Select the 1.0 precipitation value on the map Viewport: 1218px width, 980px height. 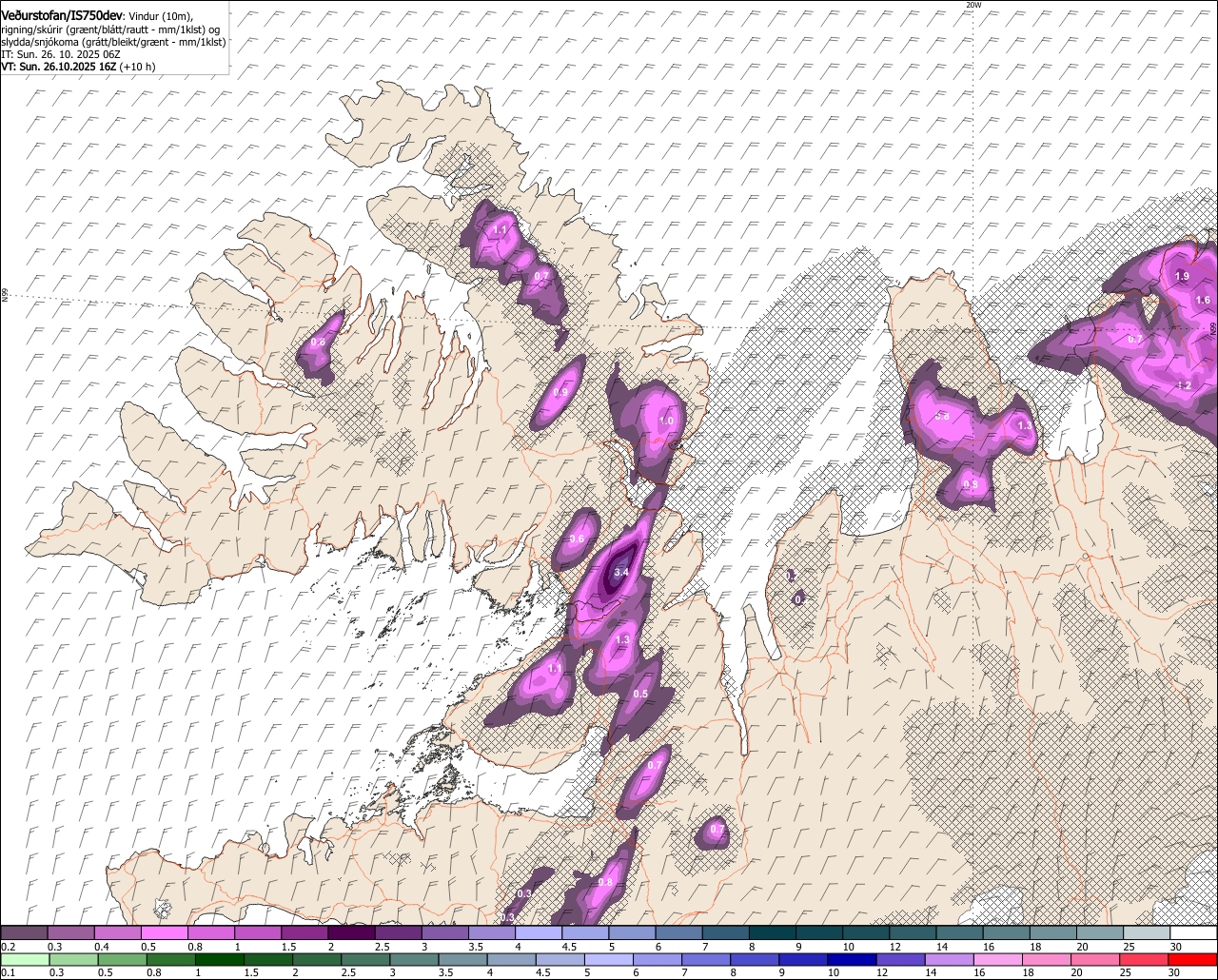point(666,421)
